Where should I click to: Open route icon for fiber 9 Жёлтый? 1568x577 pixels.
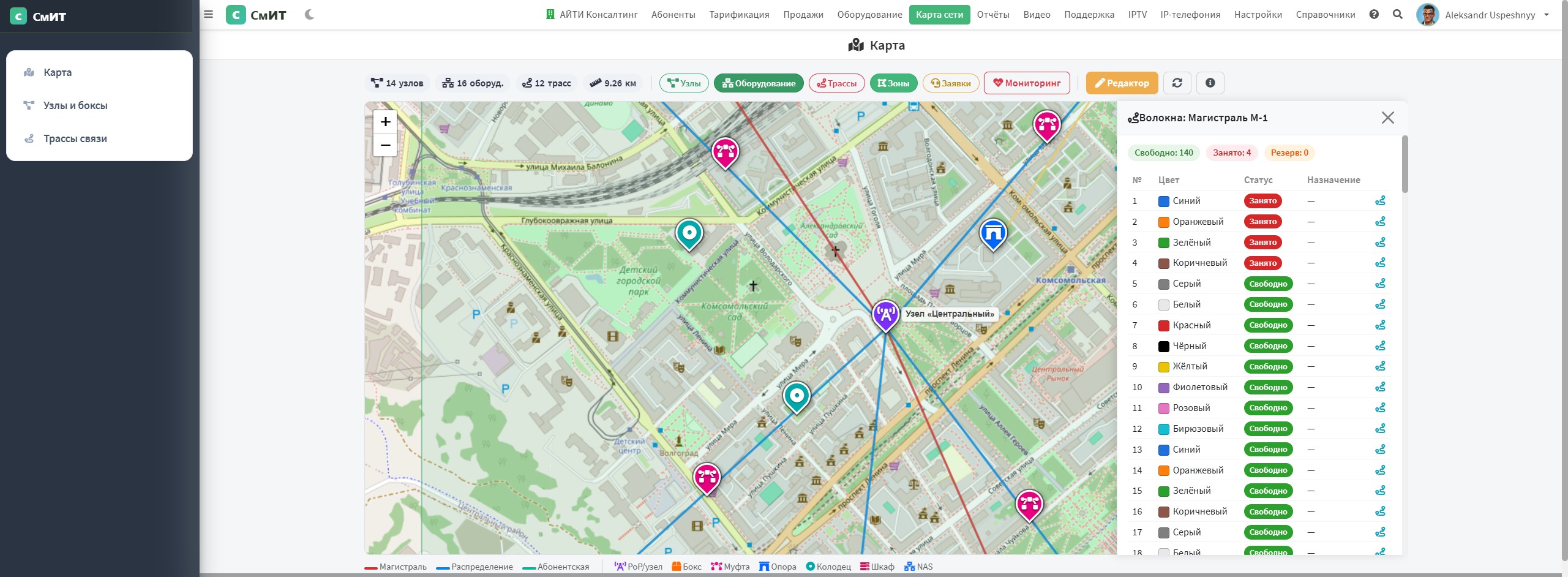1380,366
